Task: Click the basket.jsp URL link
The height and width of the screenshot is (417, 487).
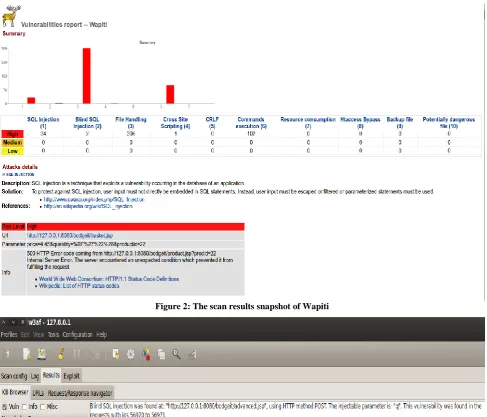Action: point(70,236)
